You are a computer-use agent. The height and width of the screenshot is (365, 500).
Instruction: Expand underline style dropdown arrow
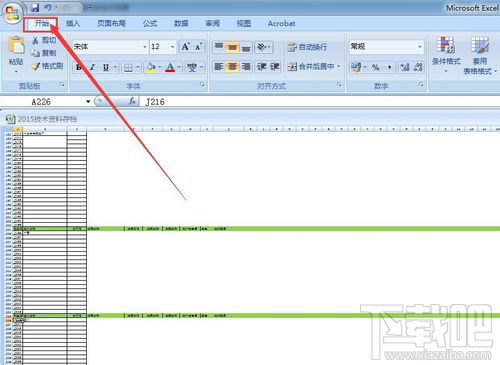point(115,67)
